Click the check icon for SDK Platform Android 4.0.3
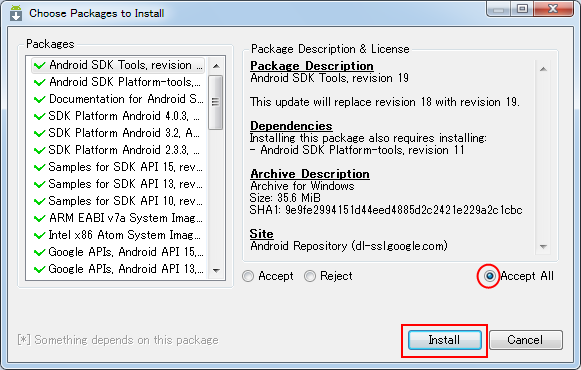The image size is (581, 370). [x=39, y=116]
